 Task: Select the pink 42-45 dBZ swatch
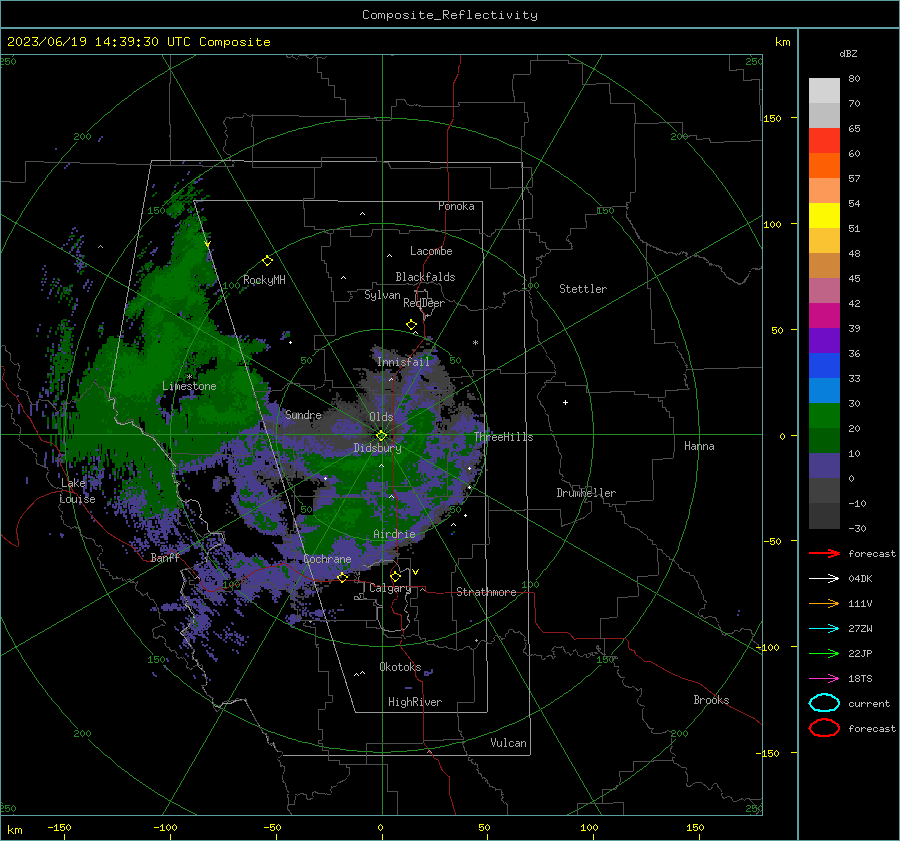pyautogui.click(x=824, y=290)
